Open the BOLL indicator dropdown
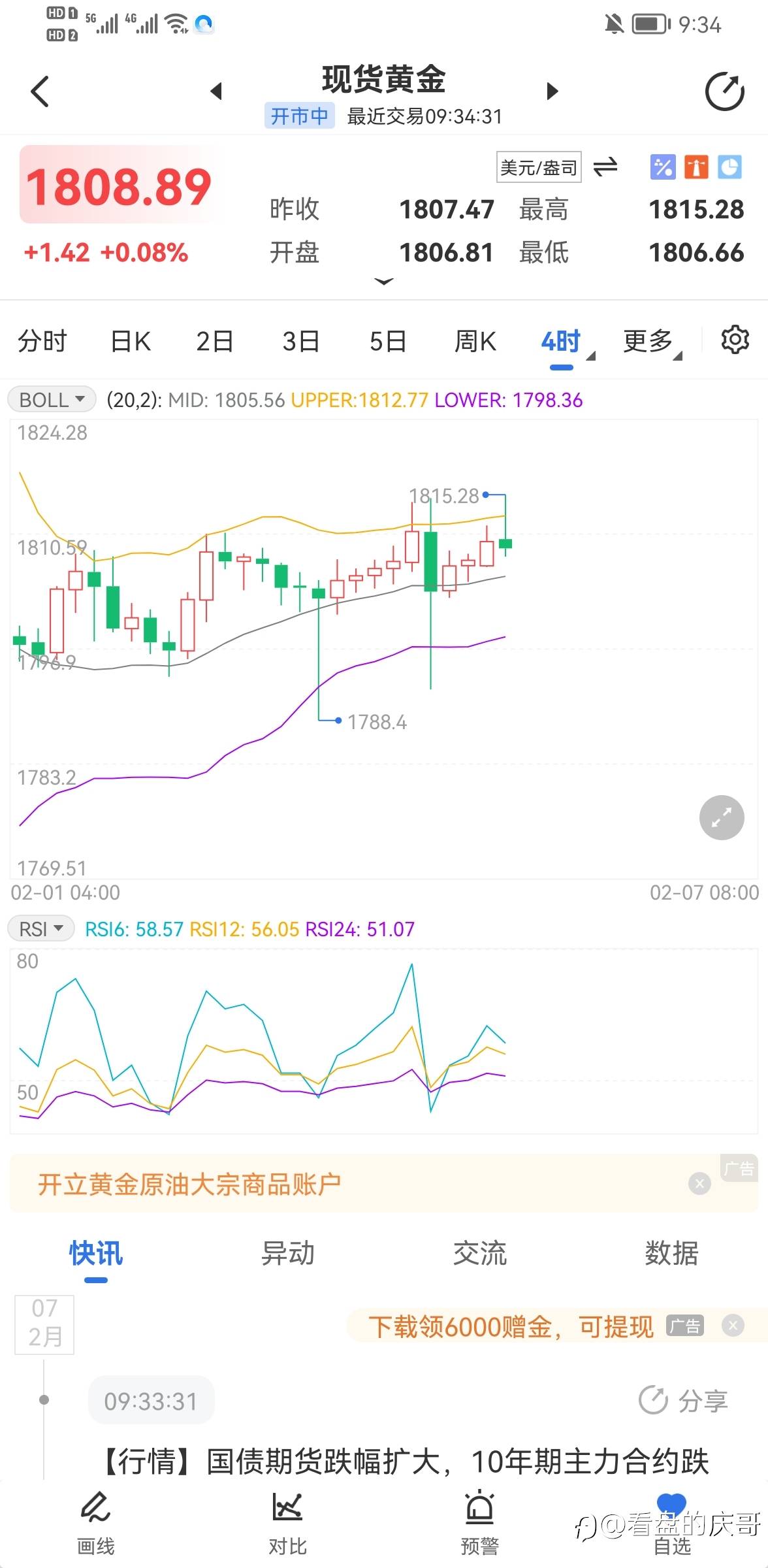 click(x=52, y=399)
